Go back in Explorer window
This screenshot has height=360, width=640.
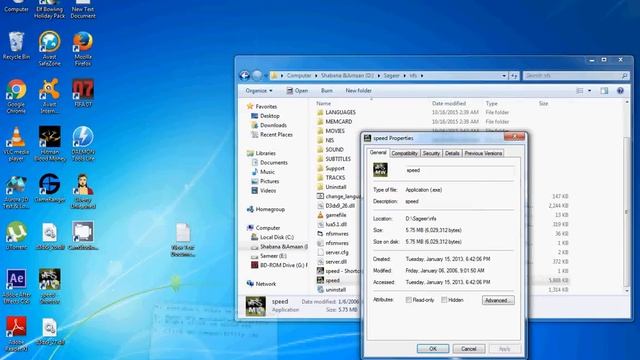point(244,76)
